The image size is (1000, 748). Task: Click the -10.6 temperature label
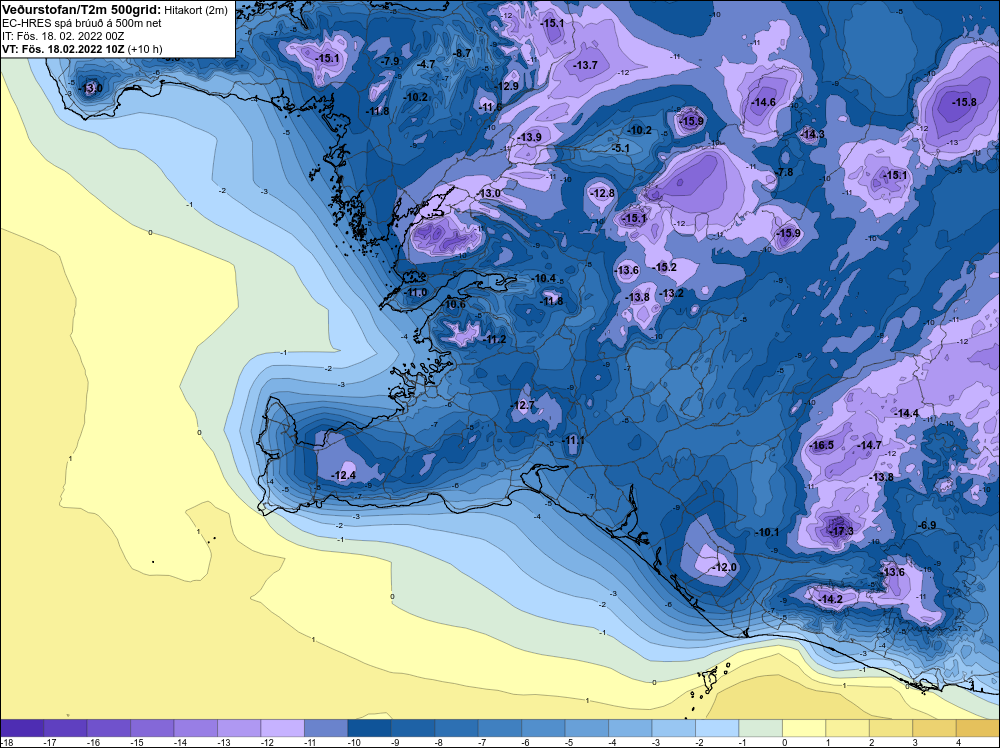point(453,304)
